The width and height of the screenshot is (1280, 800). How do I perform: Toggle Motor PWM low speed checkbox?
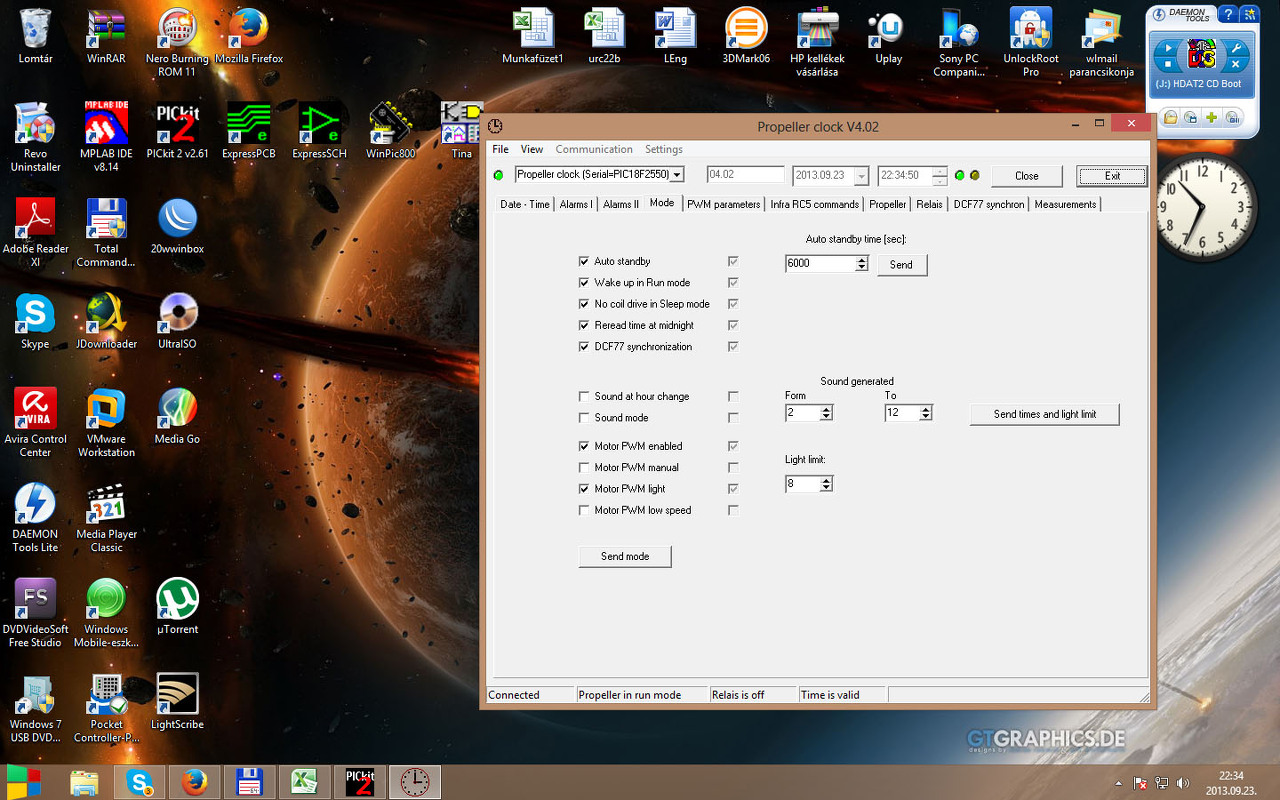584,511
